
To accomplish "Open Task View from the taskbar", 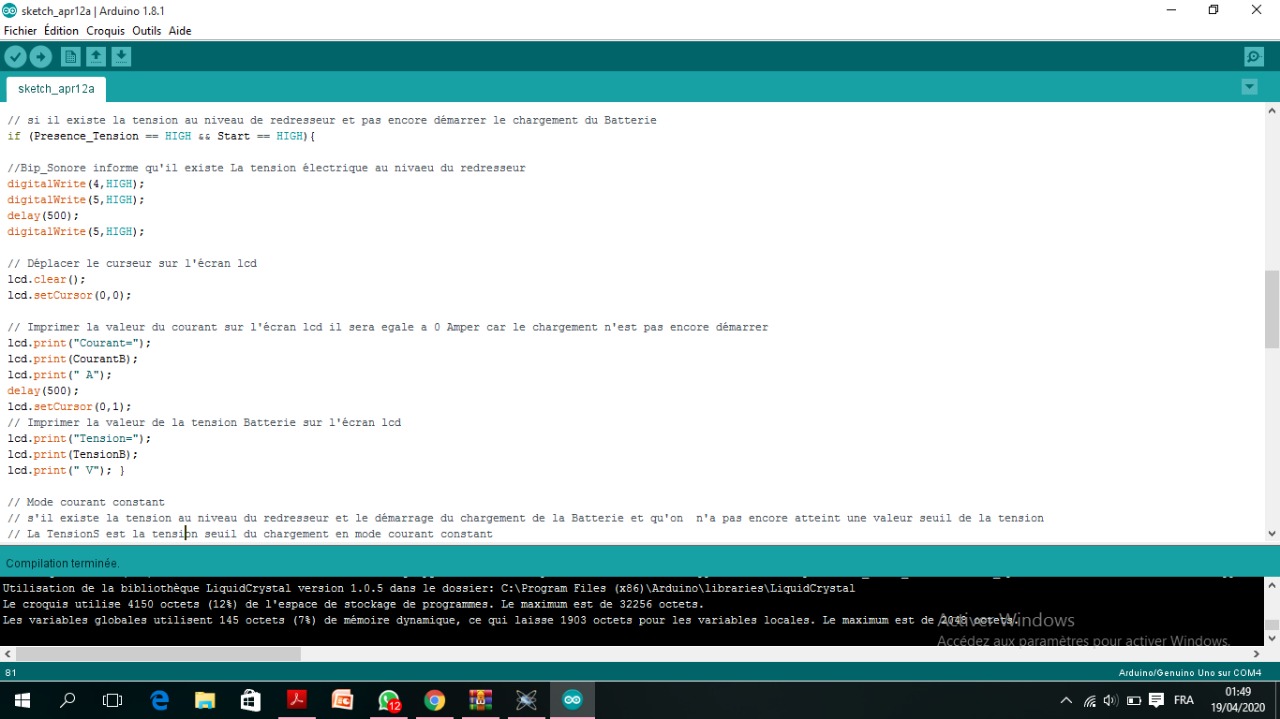I will click(x=113, y=700).
